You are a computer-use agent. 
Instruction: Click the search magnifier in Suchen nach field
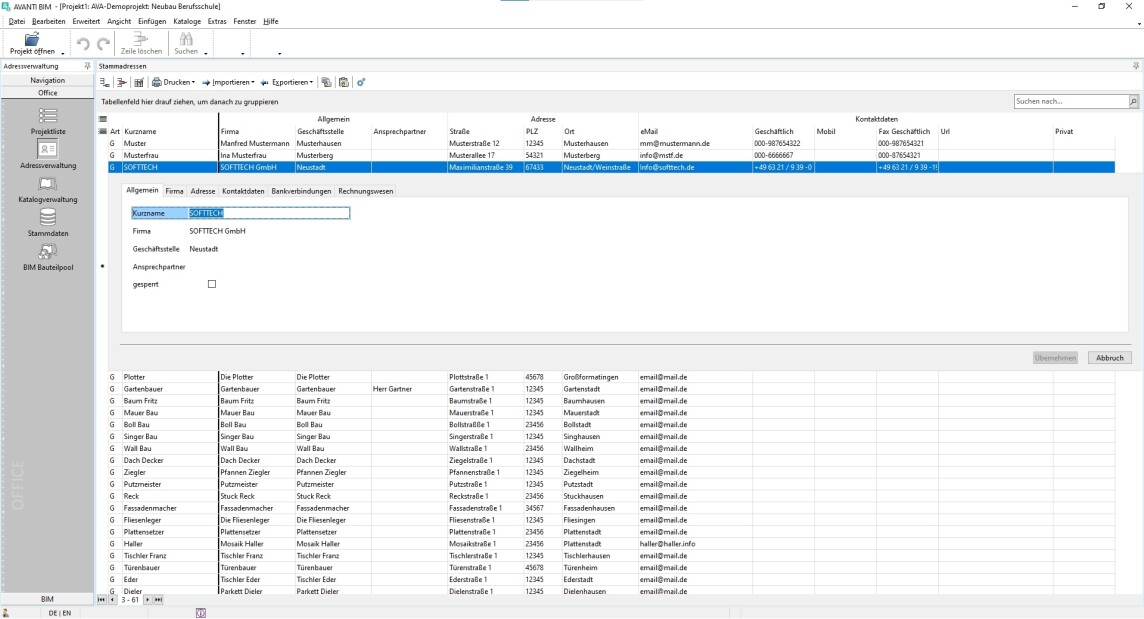click(1133, 102)
